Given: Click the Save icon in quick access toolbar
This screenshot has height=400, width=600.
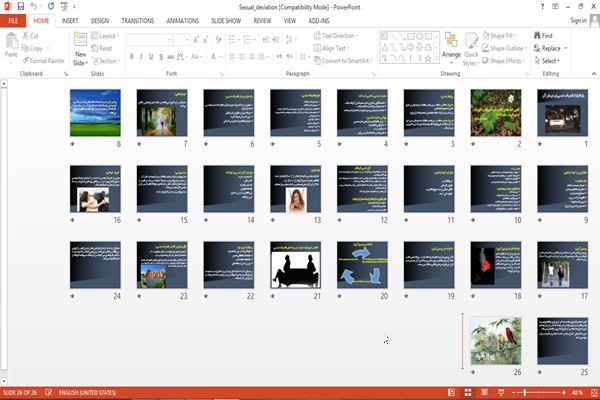Looking at the screenshot, I should coord(20,6).
